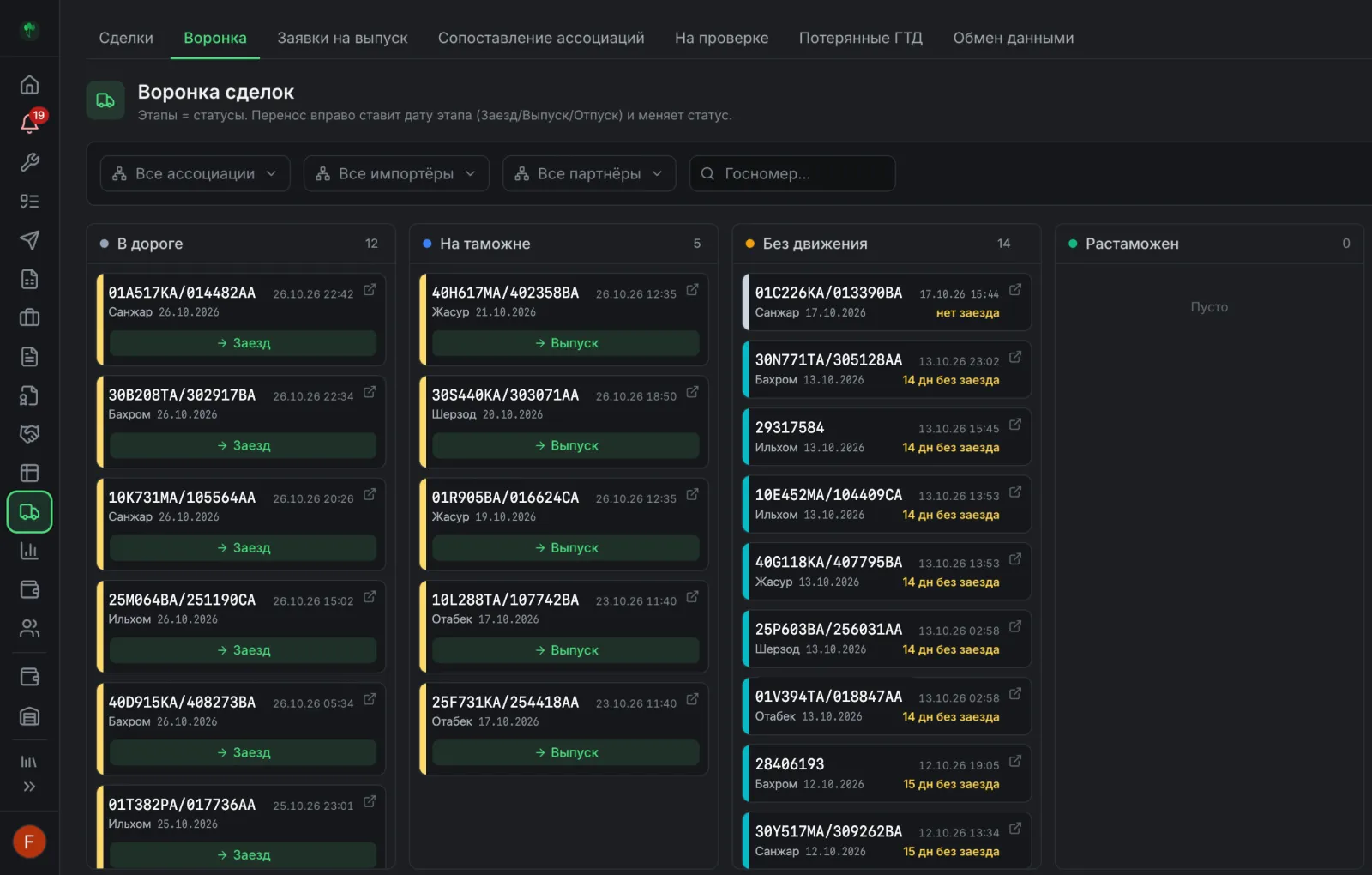Viewport: 1372px width, 875px height.
Task: Click Выпуск on 10L288TA/107742BA card
Action: tap(566, 650)
